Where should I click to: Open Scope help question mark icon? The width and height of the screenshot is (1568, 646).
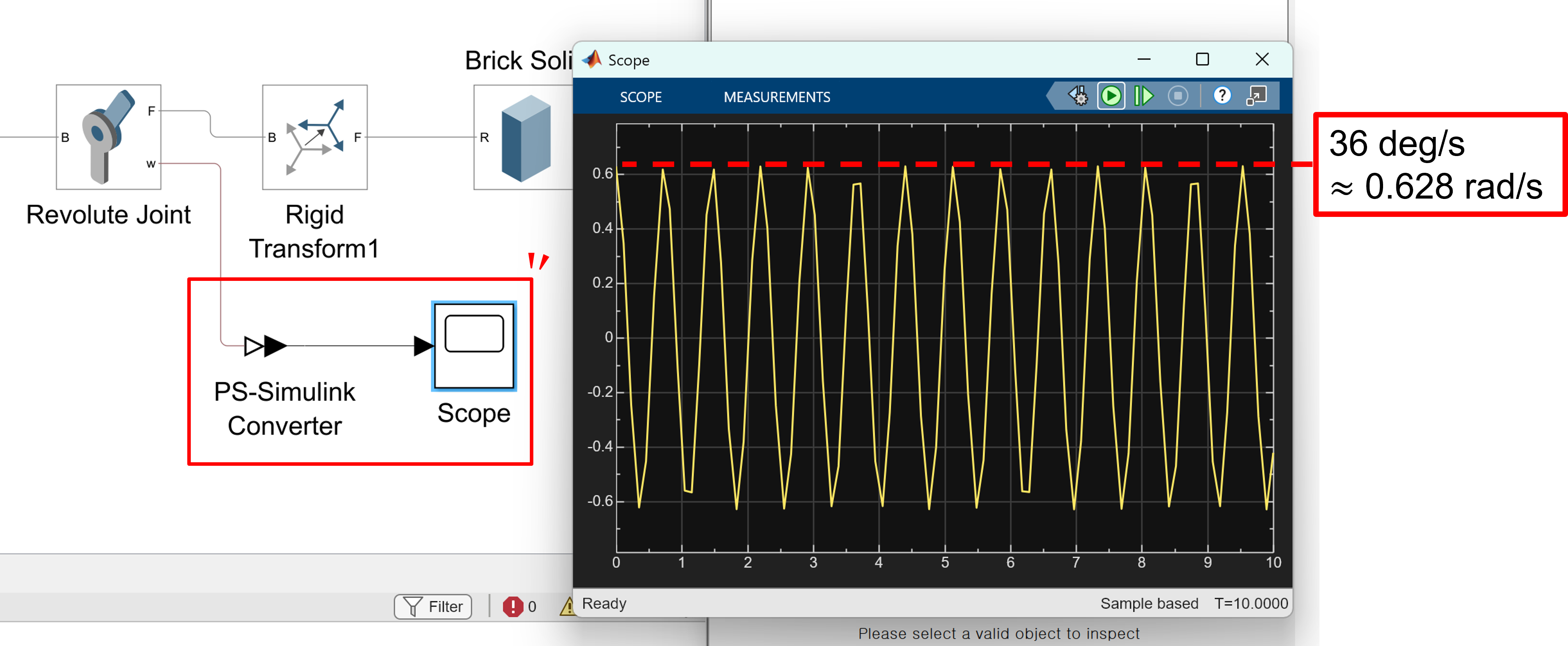tap(1222, 96)
